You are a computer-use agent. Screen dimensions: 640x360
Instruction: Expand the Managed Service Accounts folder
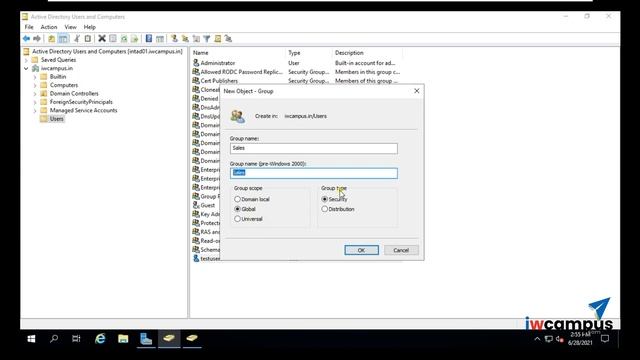[35, 111]
